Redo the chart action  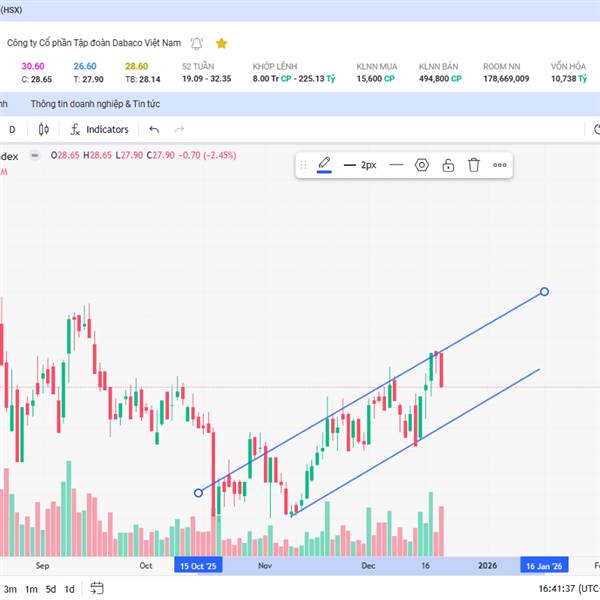tap(179, 130)
